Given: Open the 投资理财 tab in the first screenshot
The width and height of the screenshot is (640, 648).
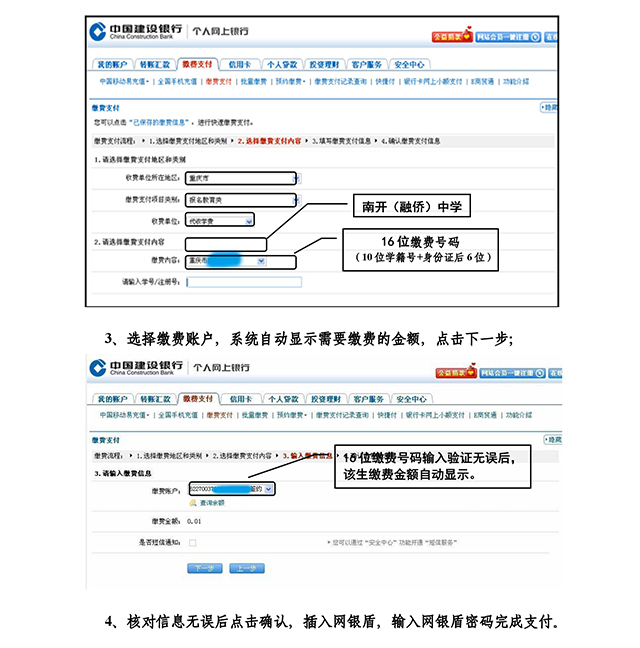Looking at the screenshot, I should [324, 64].
